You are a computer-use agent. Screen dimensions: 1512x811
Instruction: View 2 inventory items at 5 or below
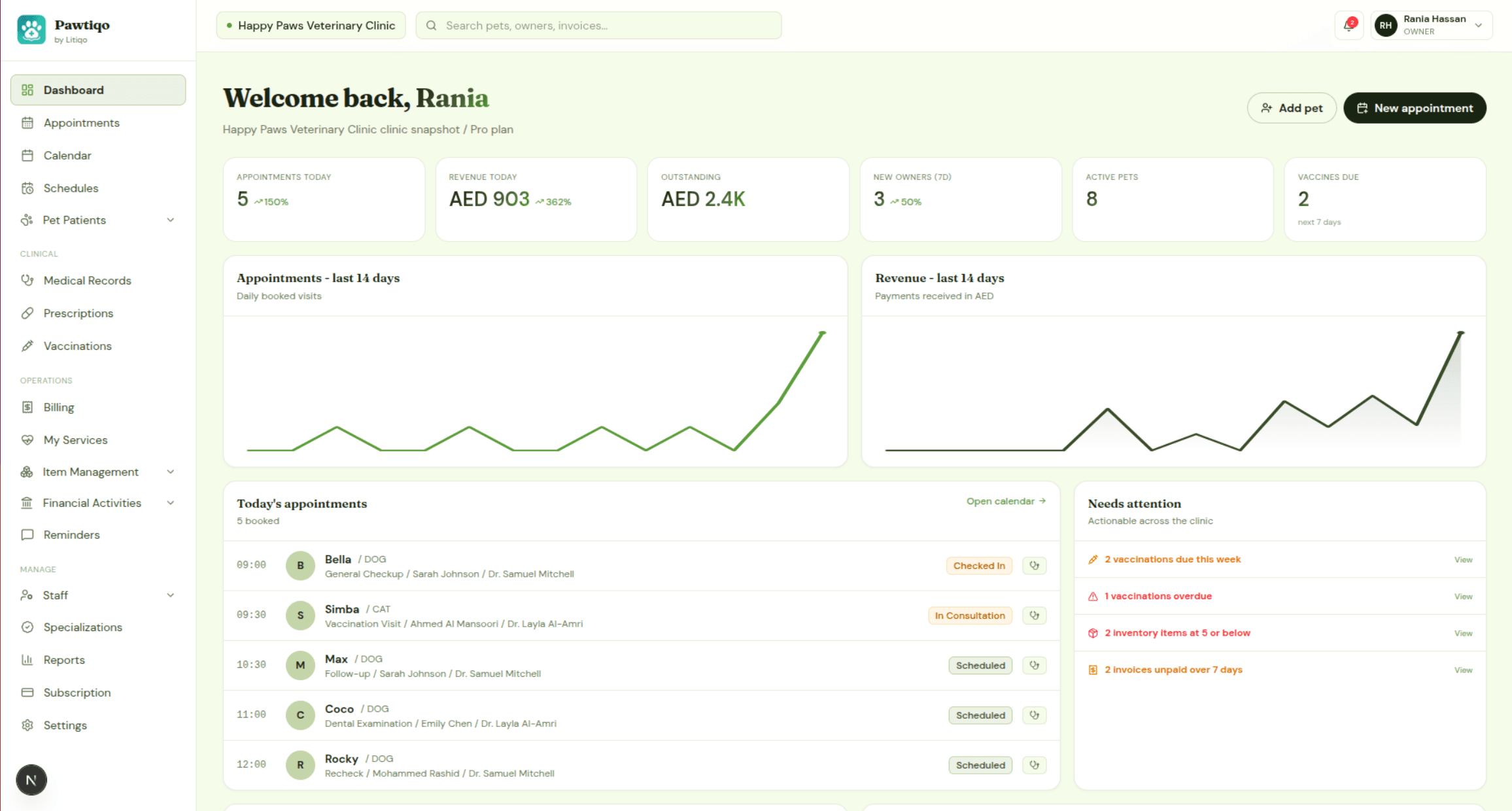tap(1463, 633)
